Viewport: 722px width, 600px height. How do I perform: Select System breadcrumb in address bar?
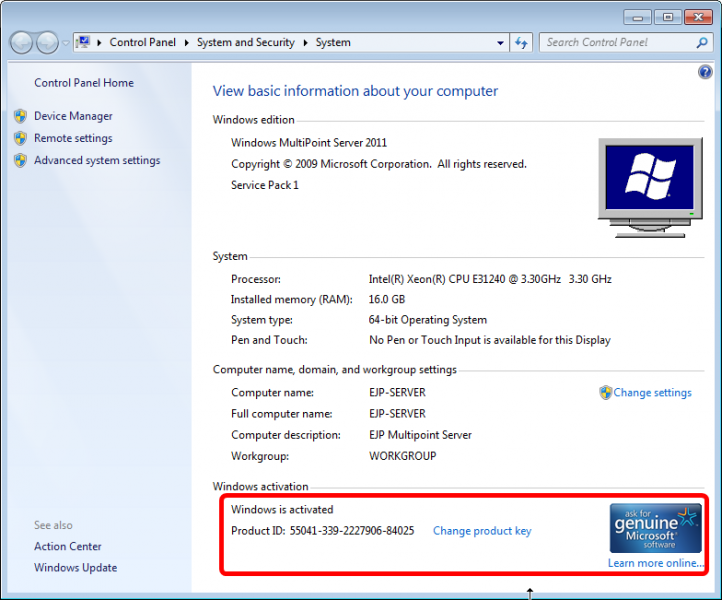pos(333,42)
